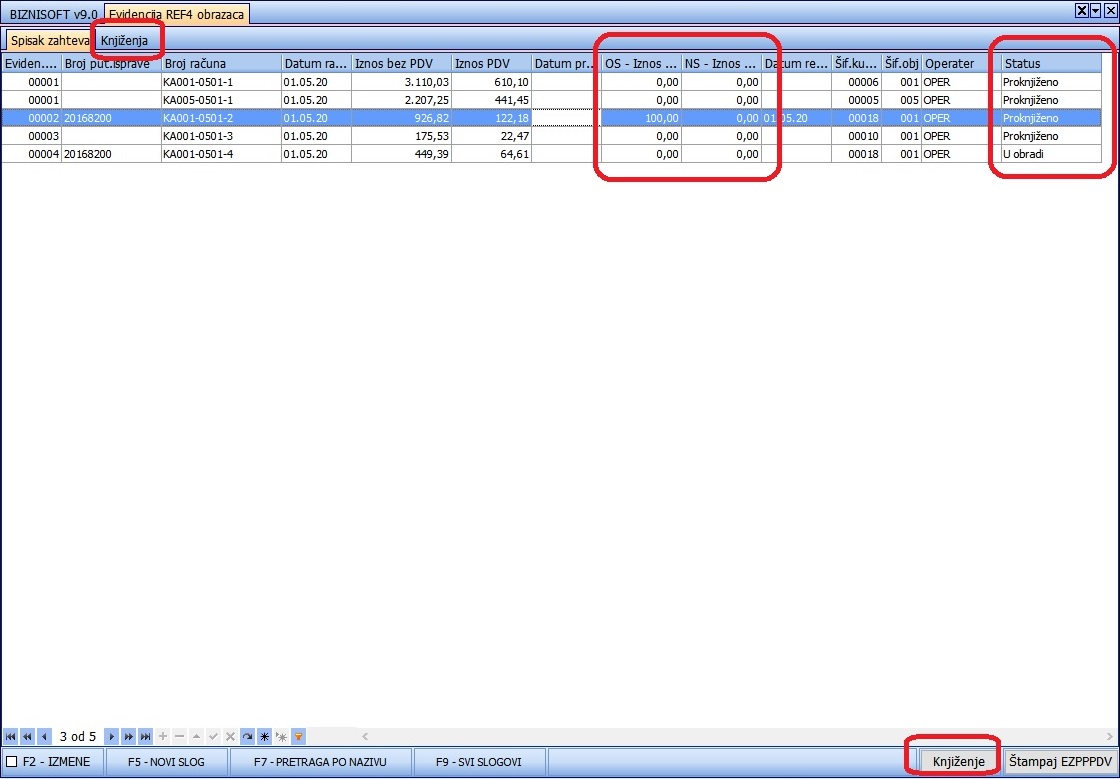Click the Broj put.isprave column header
Screen dimensions: 1120x779
pyautogui.click(x=111, y=64)
